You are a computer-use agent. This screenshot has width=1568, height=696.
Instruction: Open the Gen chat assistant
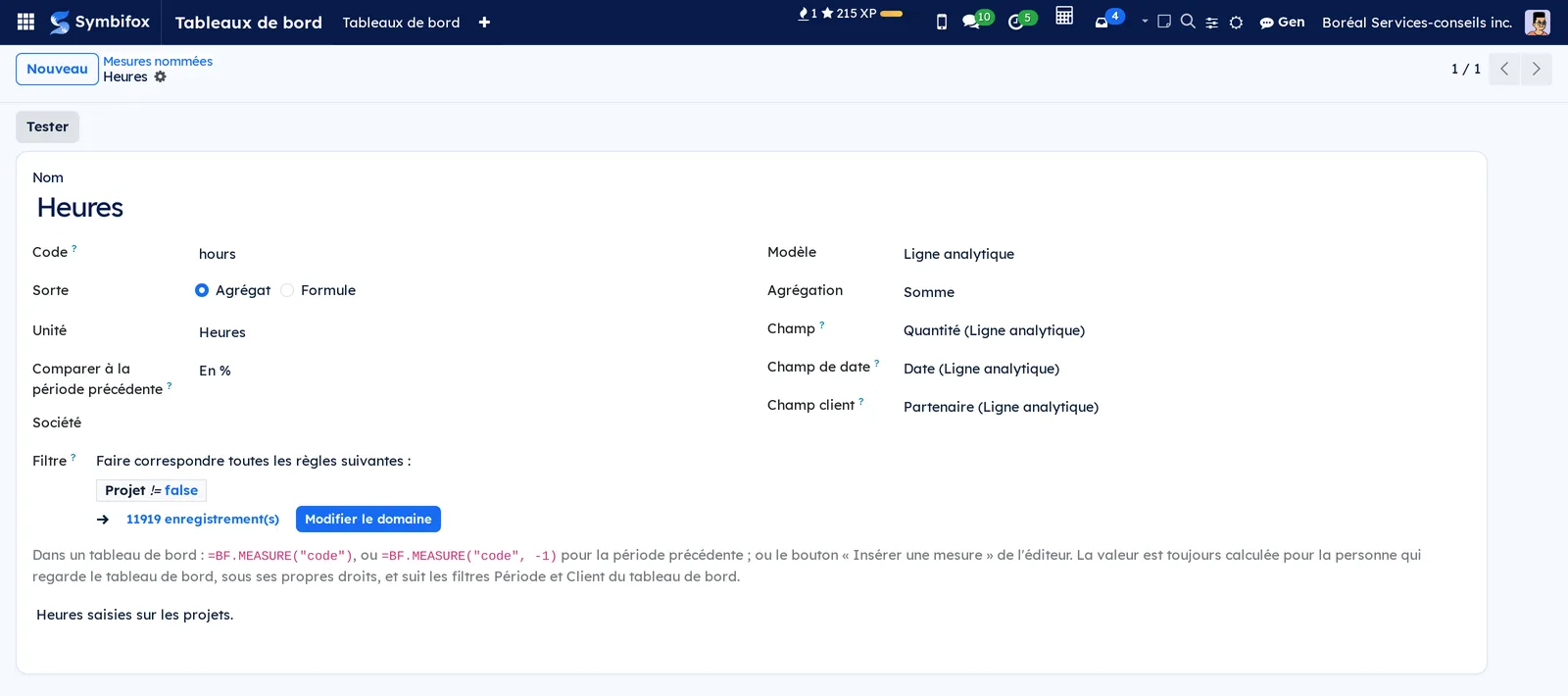click(x=1282, y=22)
